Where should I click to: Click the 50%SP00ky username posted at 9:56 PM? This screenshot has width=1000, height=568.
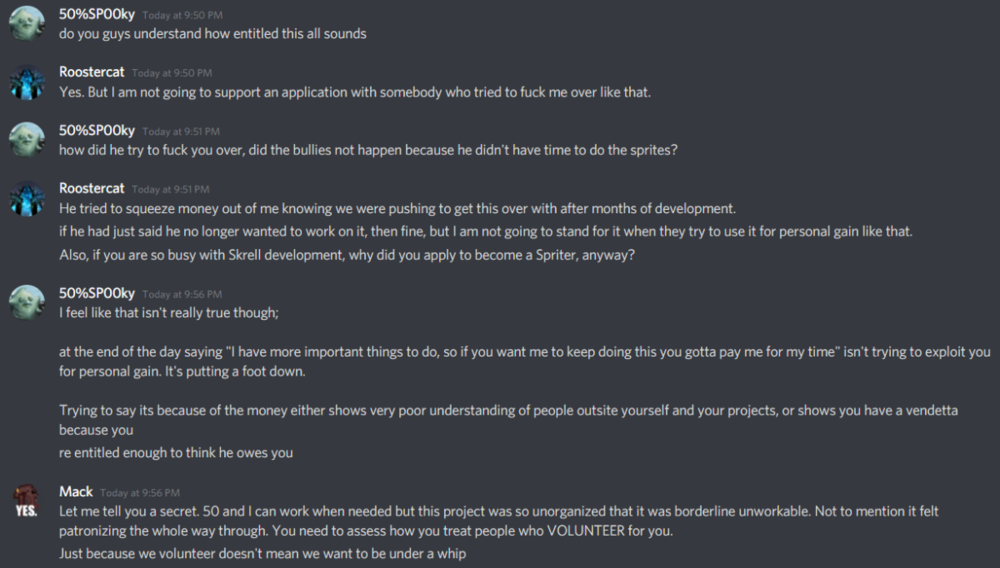(x=97, y=293)
